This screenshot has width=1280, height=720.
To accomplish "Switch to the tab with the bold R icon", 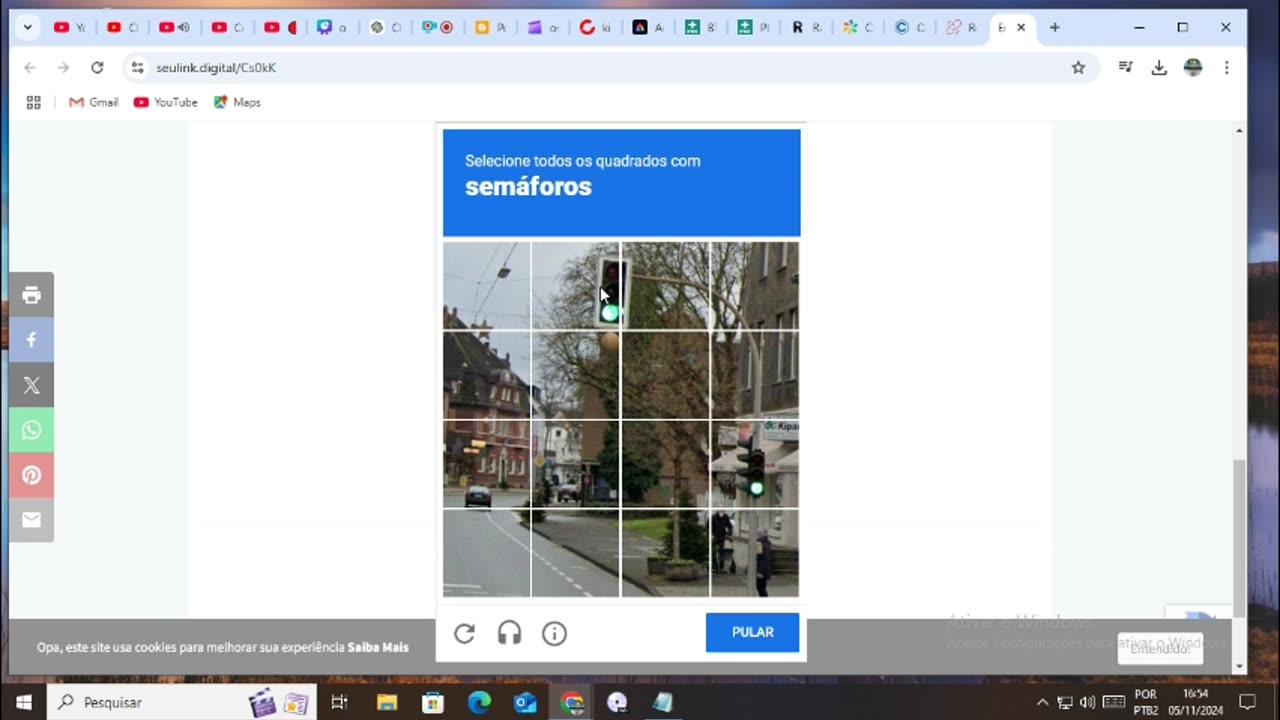I will (x=806, y=27).
